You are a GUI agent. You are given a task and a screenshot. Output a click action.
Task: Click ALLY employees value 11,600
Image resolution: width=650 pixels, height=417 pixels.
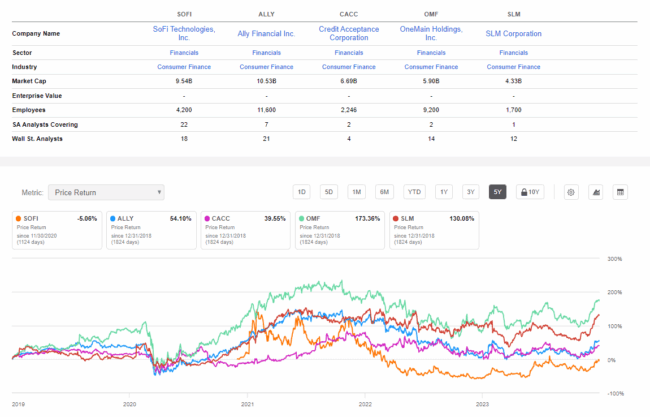[267, 110]
